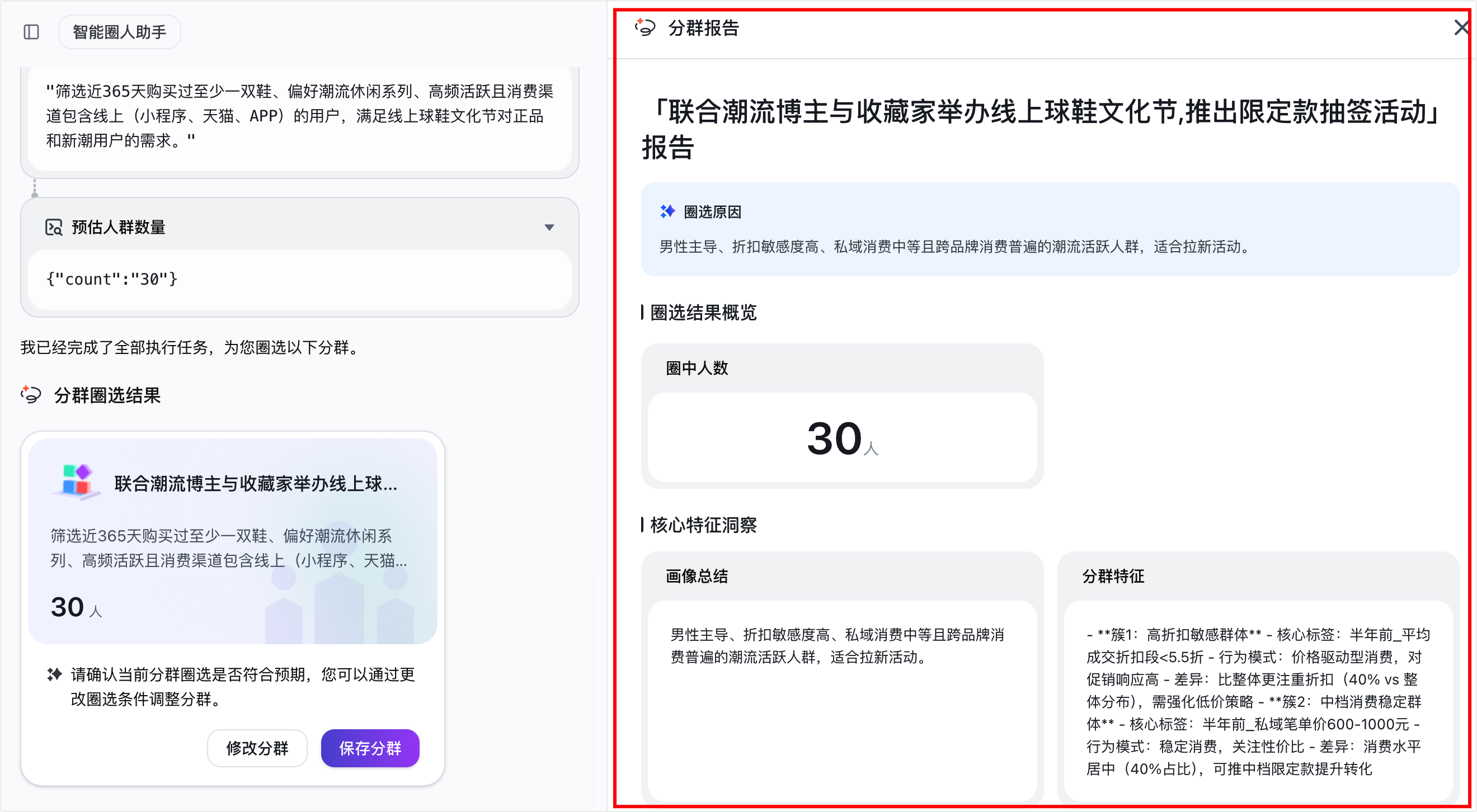Click the 分群圈选结果 lasso icon
This screenshot has height=812, width=1477.
(x=31, y=395)
